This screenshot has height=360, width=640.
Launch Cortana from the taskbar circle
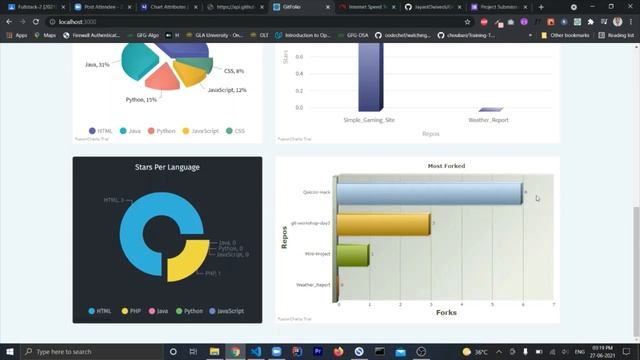(x=173, y=351)
